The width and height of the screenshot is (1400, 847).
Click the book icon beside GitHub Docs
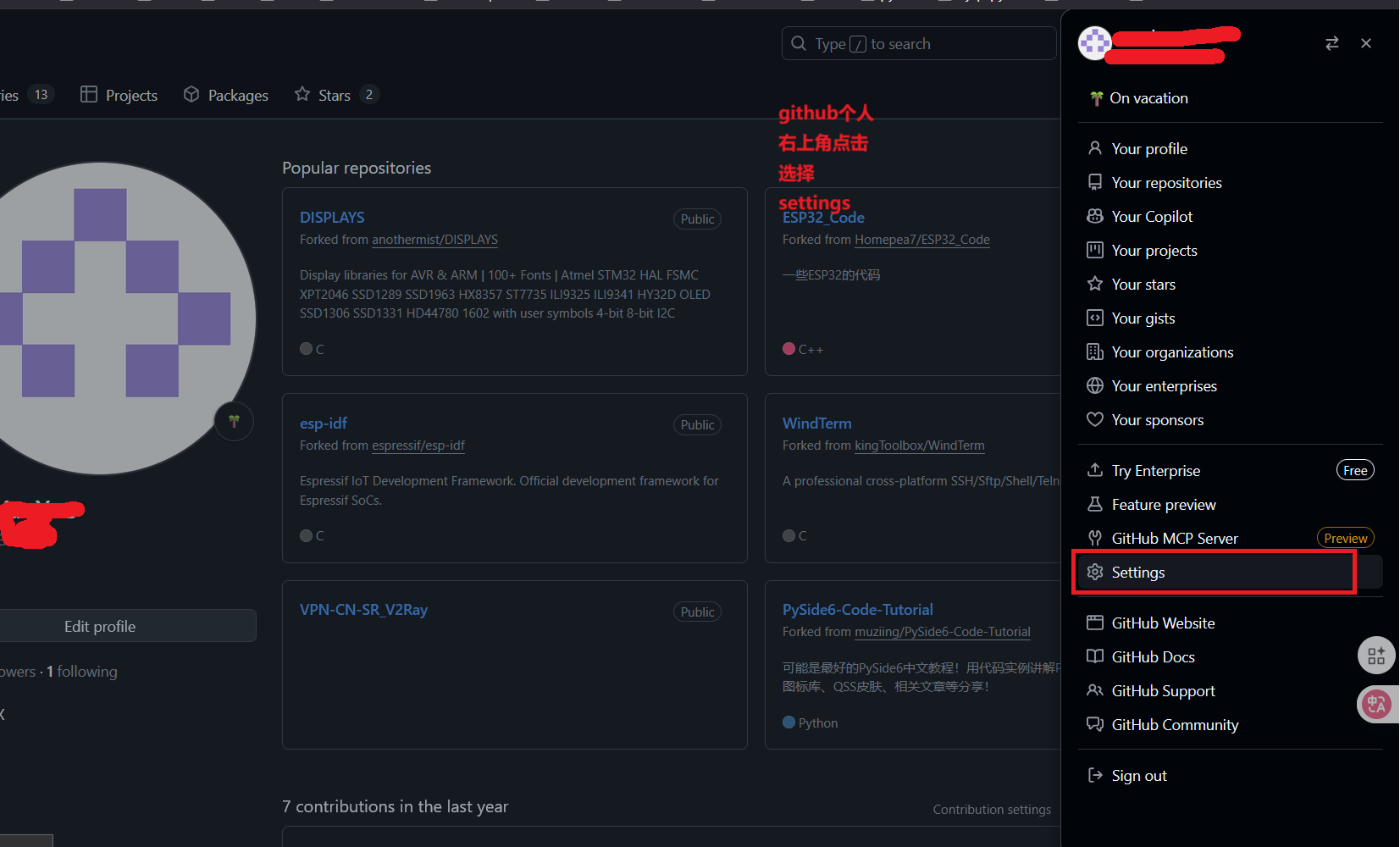click(1095, 656)
